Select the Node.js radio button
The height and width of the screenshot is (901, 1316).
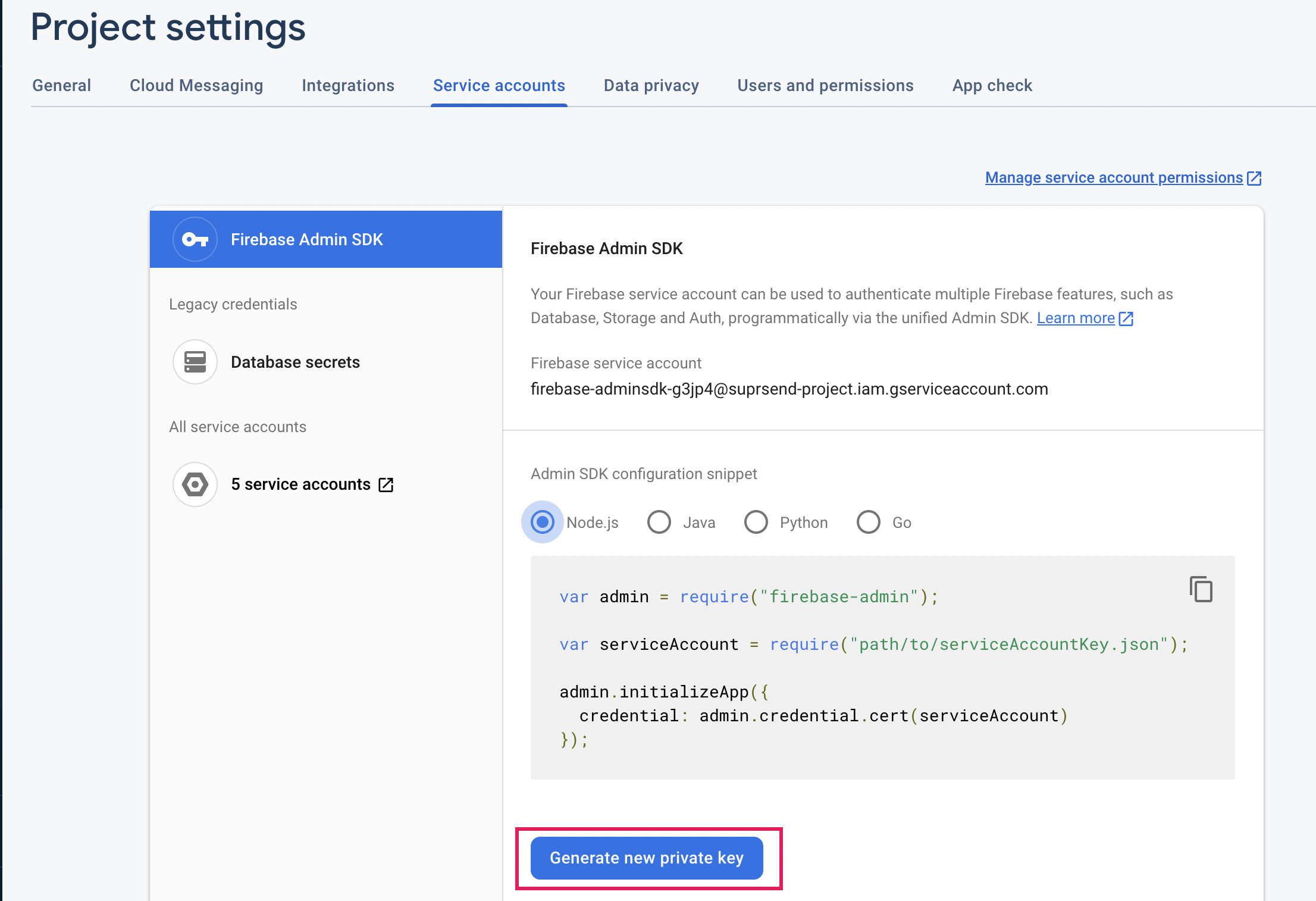[x=543, y=523]
